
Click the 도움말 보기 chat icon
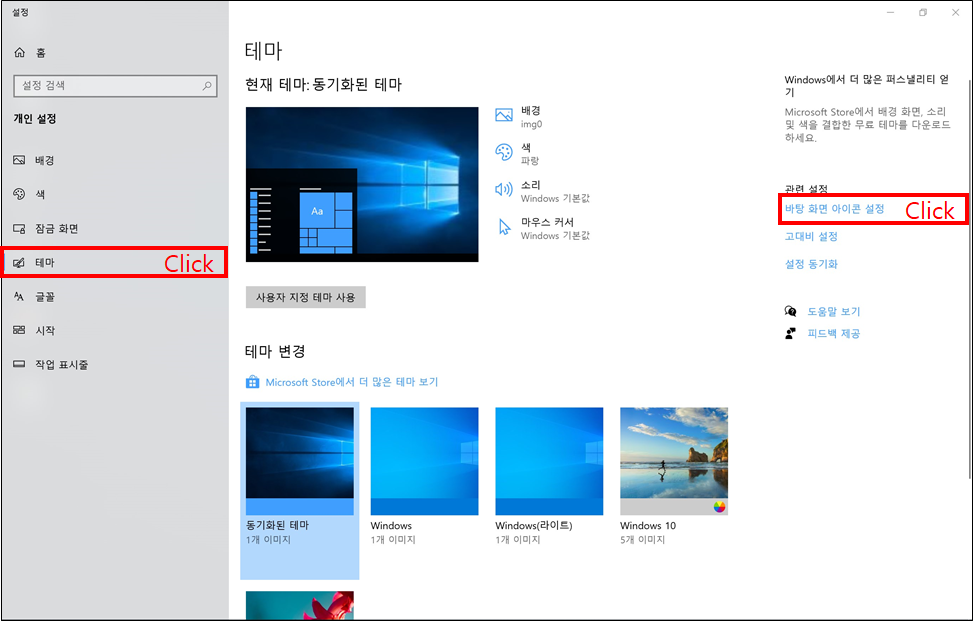pyautogui.click(x=791, y=311)
